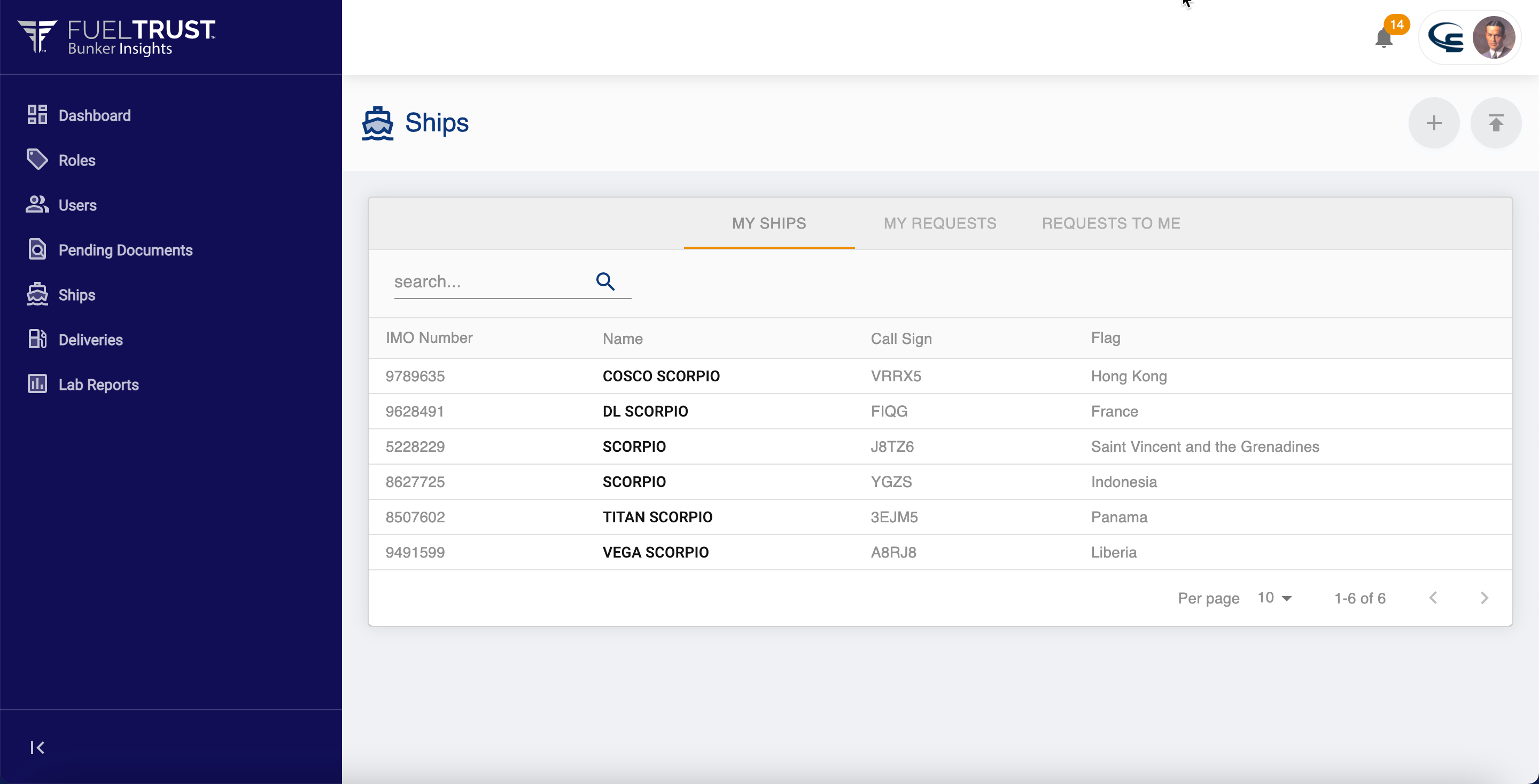Sort by Flag column header
This screenshot has width=1539, height=784.
[x=1105, y=338]
